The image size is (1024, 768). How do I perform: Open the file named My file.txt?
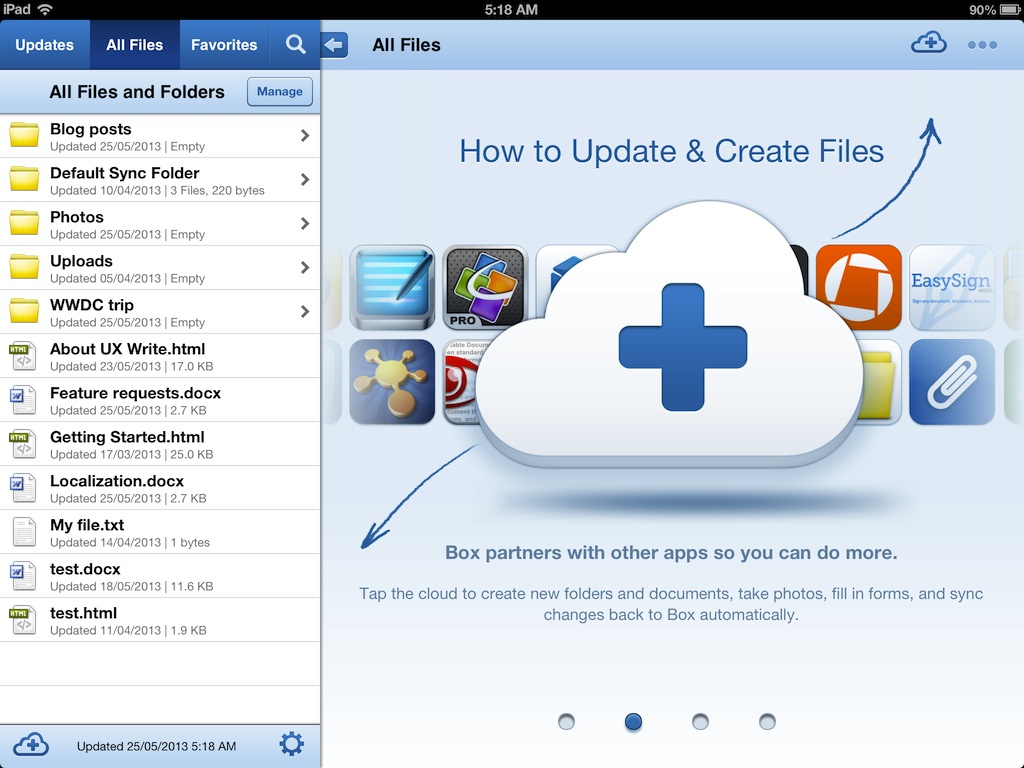[x=160, y=532]
